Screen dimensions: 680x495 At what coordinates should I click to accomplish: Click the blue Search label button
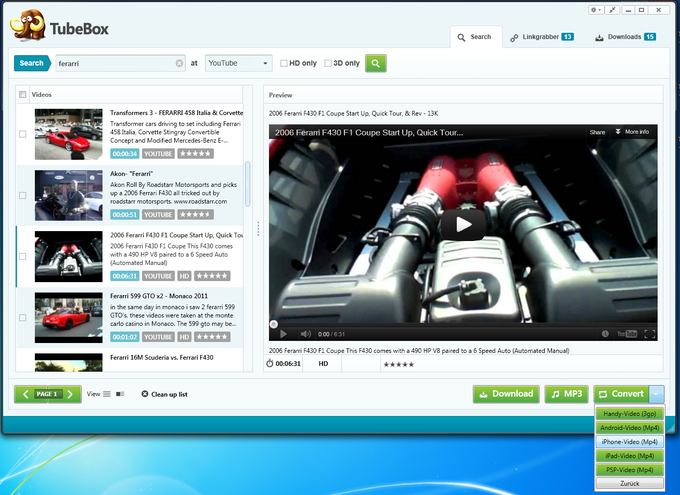pos(32,63)
